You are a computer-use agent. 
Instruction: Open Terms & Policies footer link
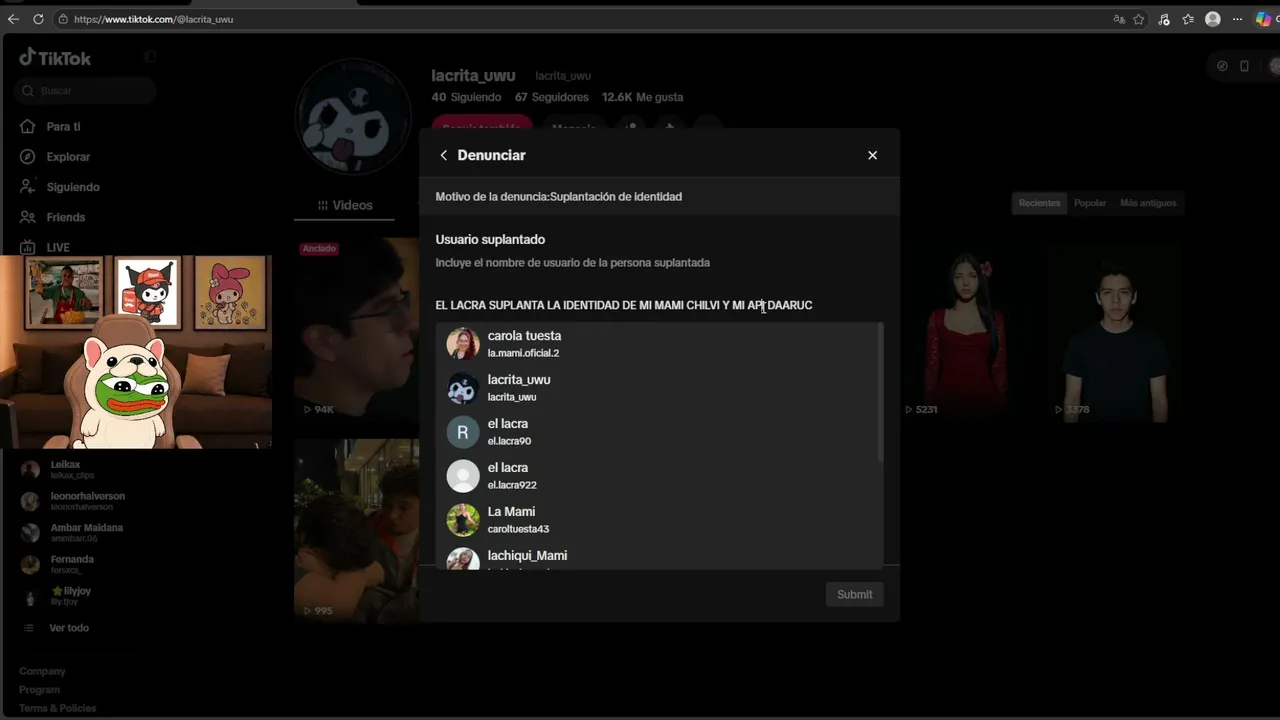(58, 708)
